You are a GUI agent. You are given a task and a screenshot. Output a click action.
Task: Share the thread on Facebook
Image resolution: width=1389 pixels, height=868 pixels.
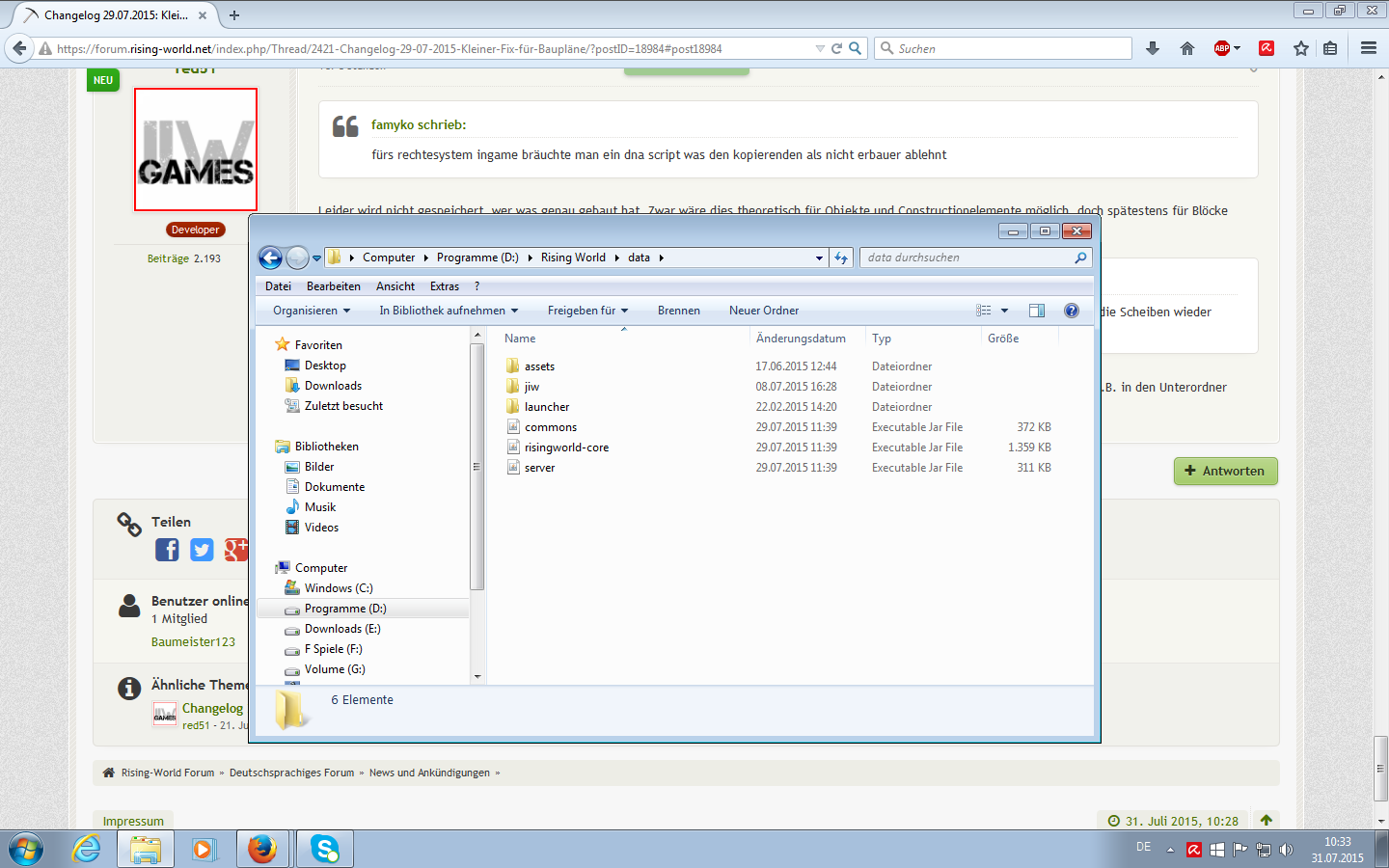pyautogui.click(x=167, y=550)
